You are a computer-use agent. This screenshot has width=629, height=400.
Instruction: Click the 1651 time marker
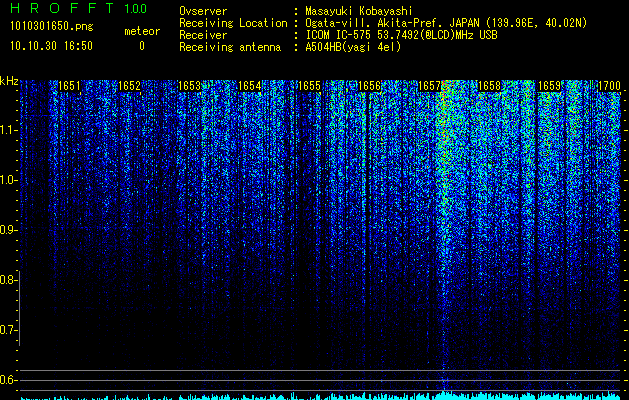69,86
